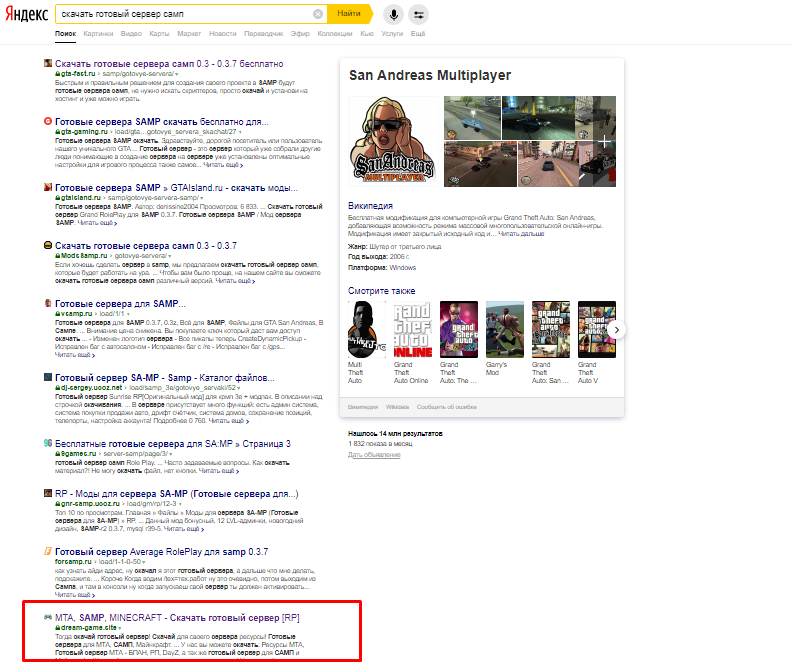Click 'Сообщить об ошибке' in the card footer
The height and width of the screenshot is (662, 792).
click(x=447, y=407)
